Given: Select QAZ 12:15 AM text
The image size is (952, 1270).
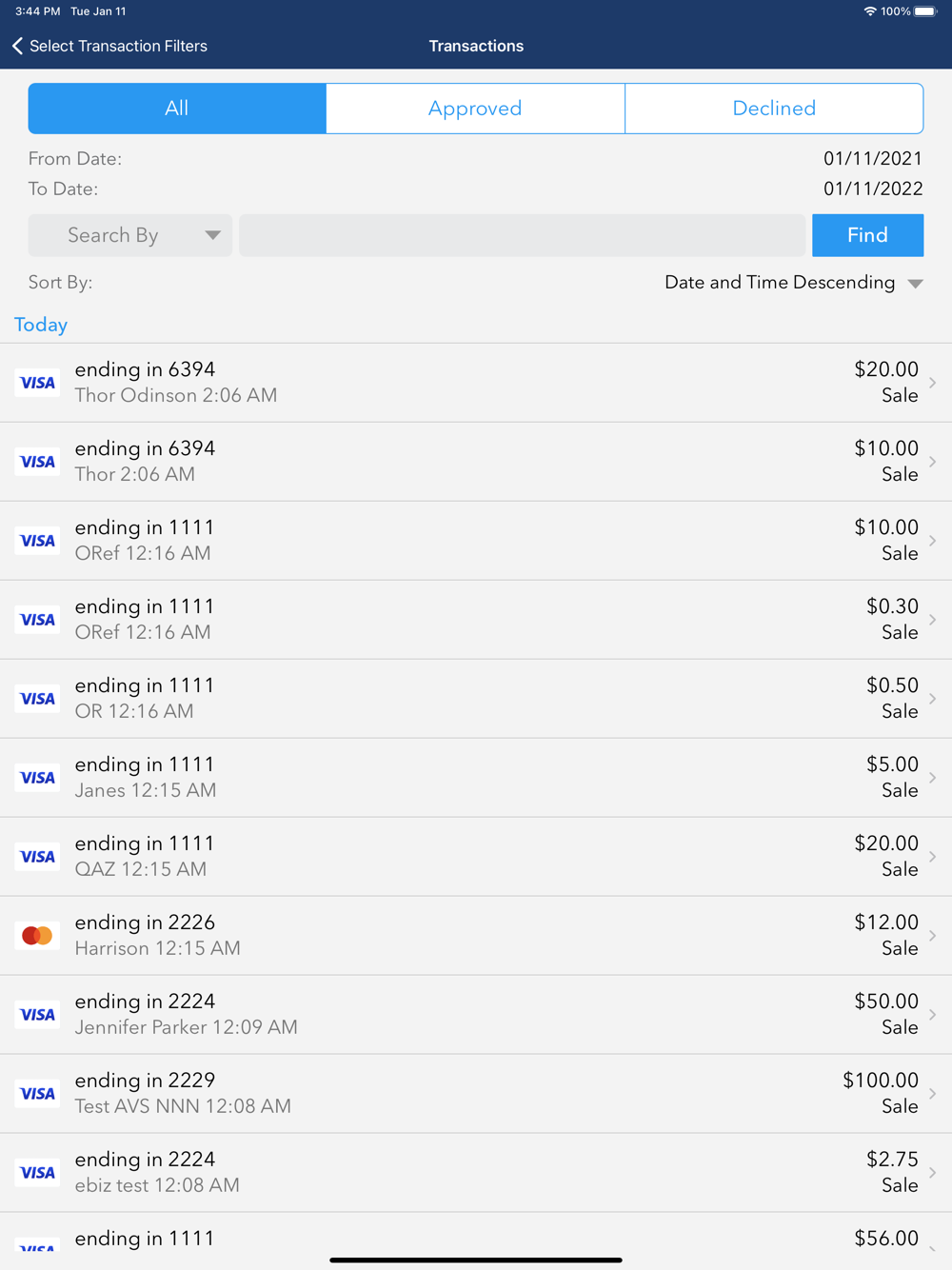Looking at the screenshot, I should (141, 869).
